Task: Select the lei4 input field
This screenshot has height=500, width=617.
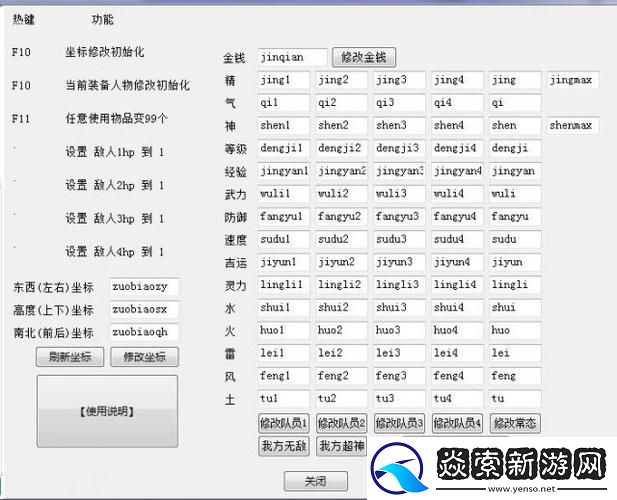Action: click(x=457, y=353)
